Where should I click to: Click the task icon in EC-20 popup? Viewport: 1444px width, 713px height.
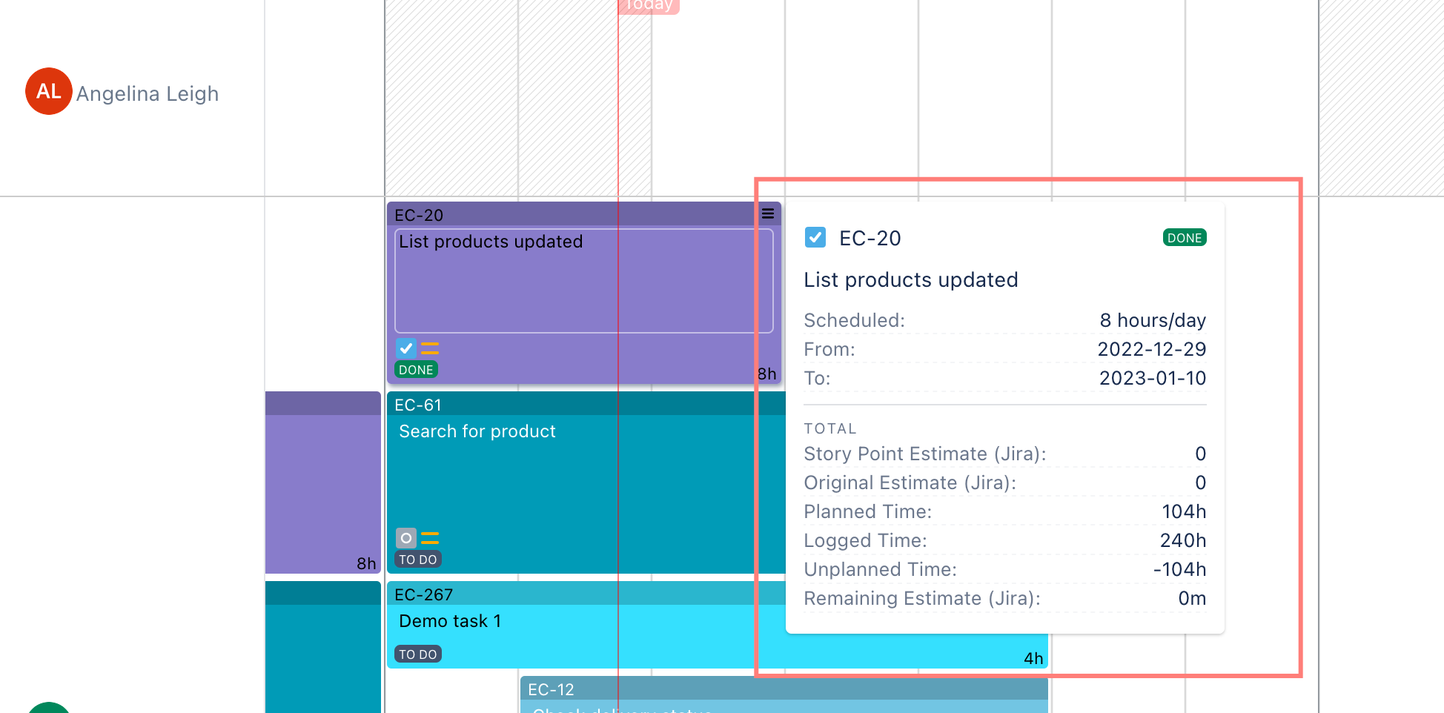click(815, 238)
